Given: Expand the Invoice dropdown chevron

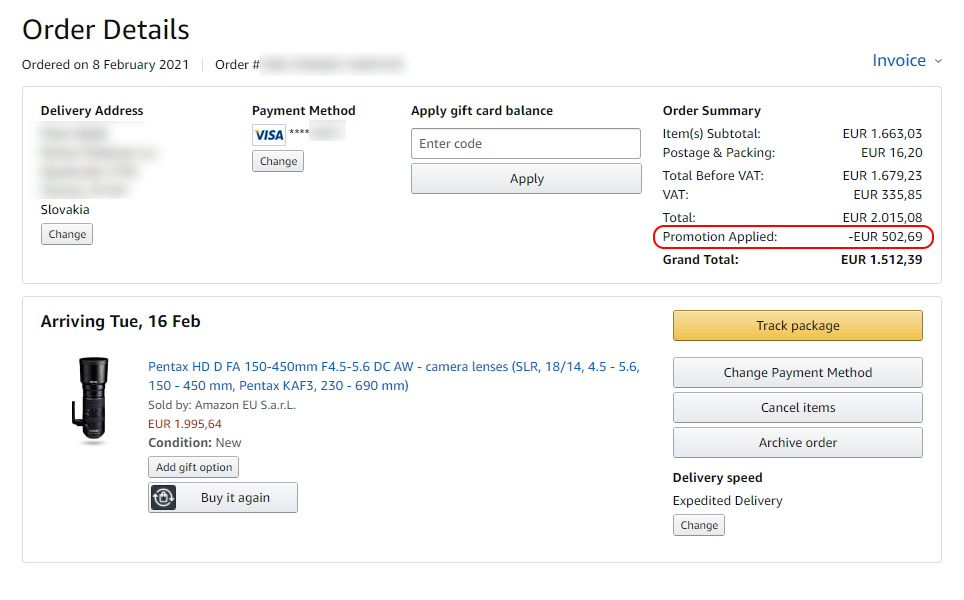Looking at the screenshot, I should tap(938, 61).
